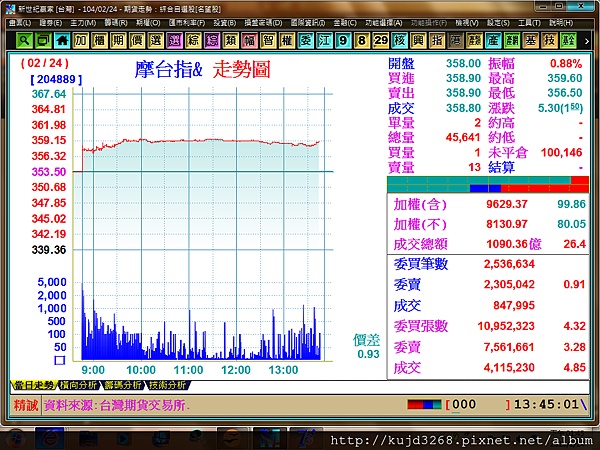Viewport: 600px width, 450px height.
Task: Open the 主力(M) menu
Action: tap(83, 23)
